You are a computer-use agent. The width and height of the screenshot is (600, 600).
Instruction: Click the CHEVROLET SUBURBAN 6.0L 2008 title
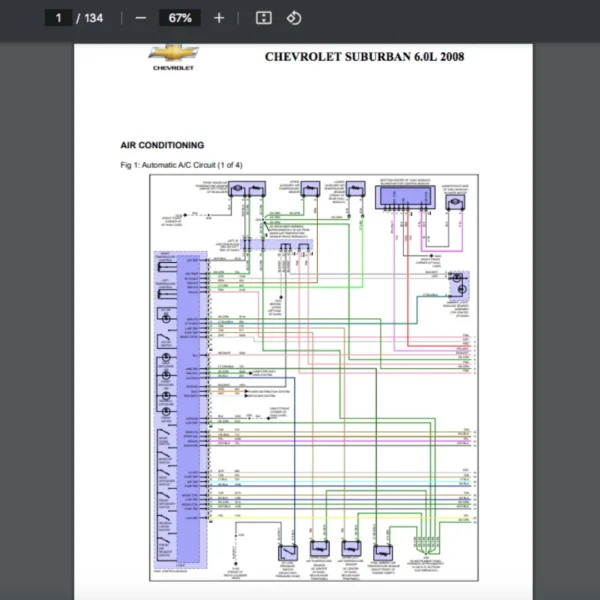pyautogui.click(x=364, y=57)
